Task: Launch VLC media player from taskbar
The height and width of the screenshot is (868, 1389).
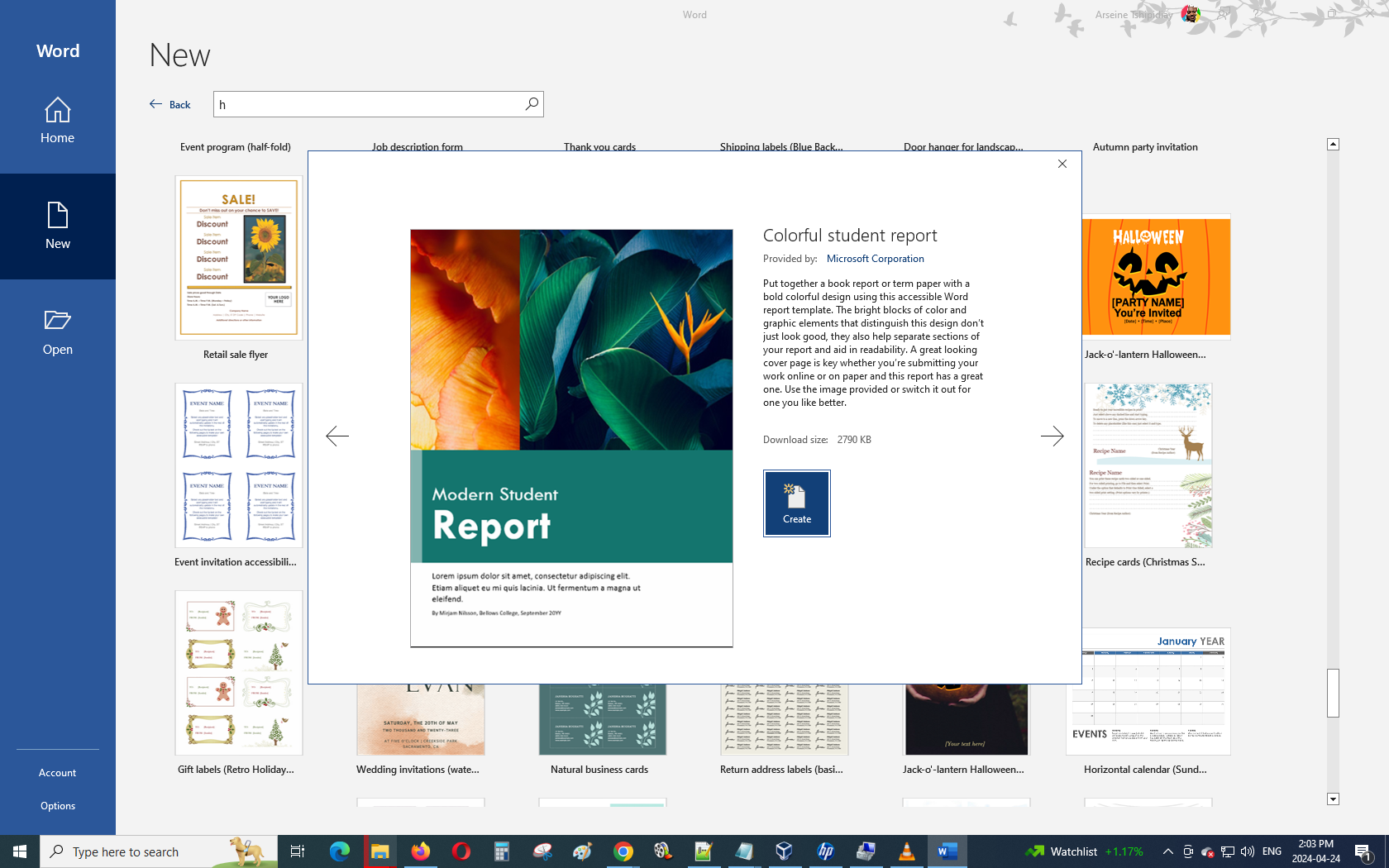Action: (x=906, y=851)
